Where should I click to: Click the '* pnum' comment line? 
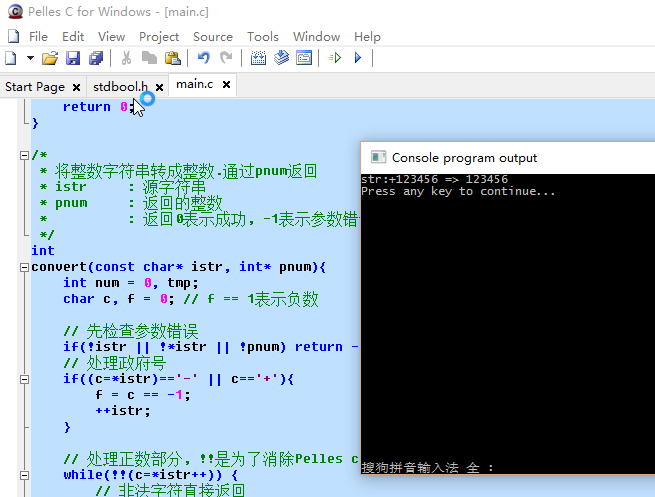pos(131,203)
